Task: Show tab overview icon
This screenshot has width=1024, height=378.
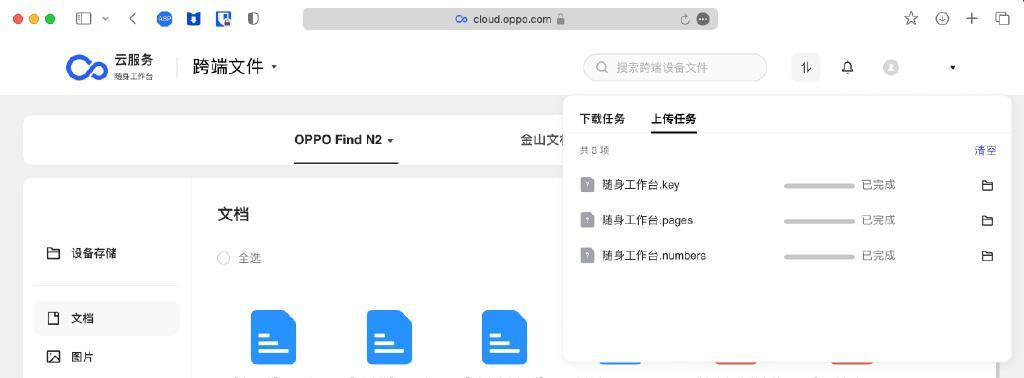Action: click(x=1002, y=19)
